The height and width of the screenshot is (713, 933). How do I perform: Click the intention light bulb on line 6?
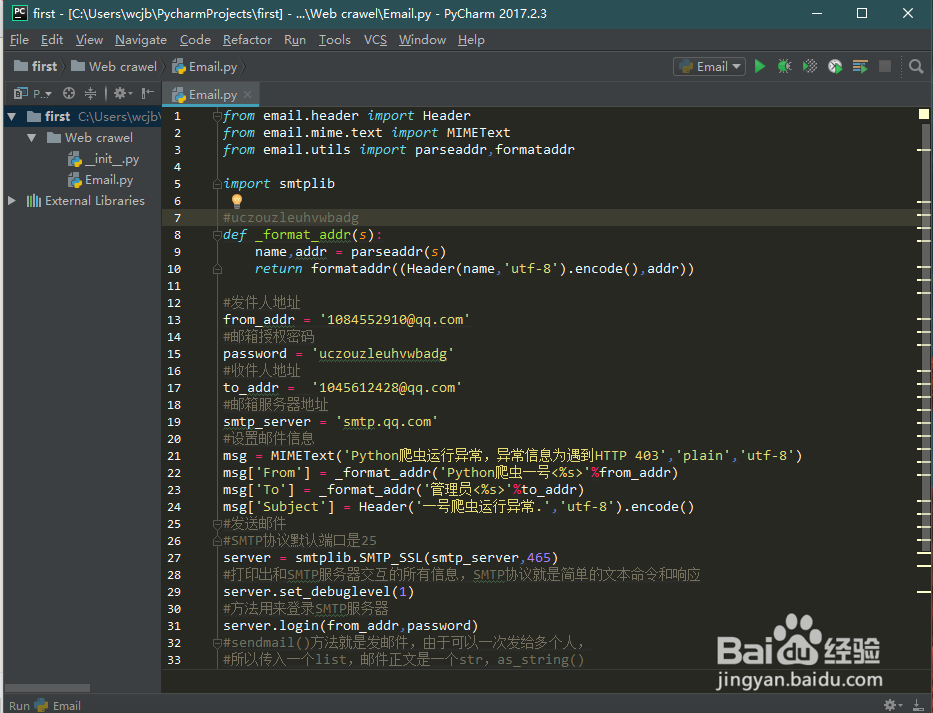(237, 201)
